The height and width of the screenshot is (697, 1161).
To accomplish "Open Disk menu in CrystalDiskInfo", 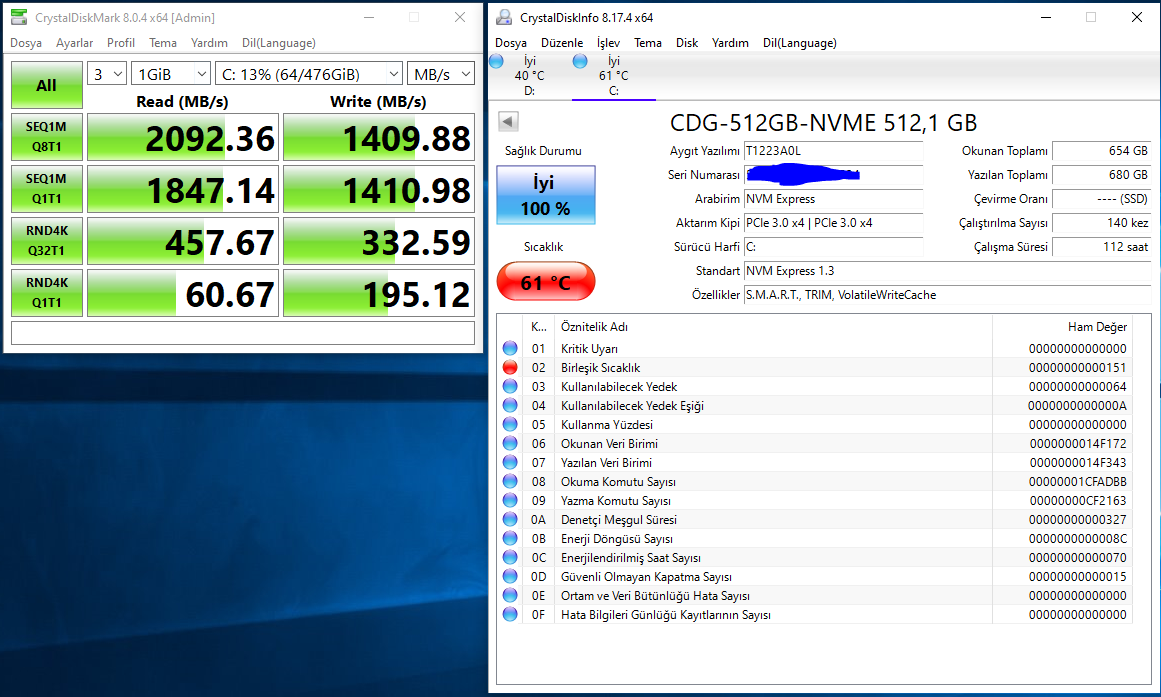I will 687,43.
